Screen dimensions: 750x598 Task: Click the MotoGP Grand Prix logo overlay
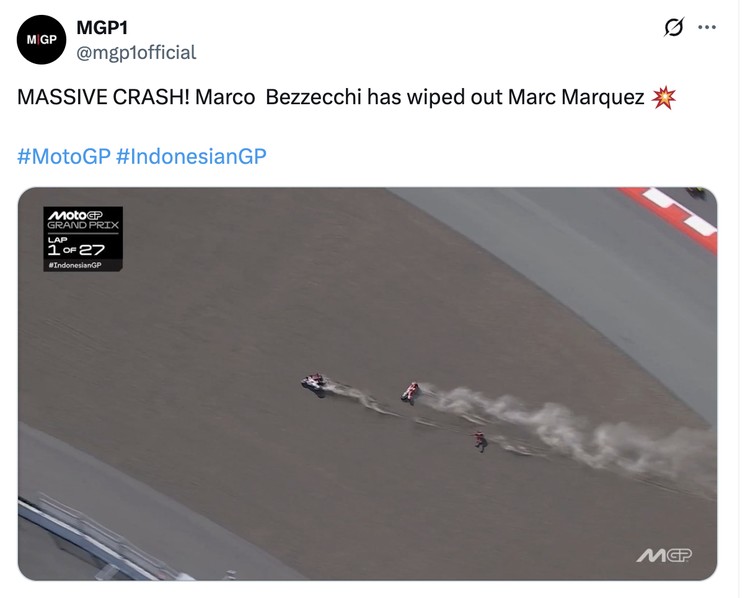click(x=83, y=220)
